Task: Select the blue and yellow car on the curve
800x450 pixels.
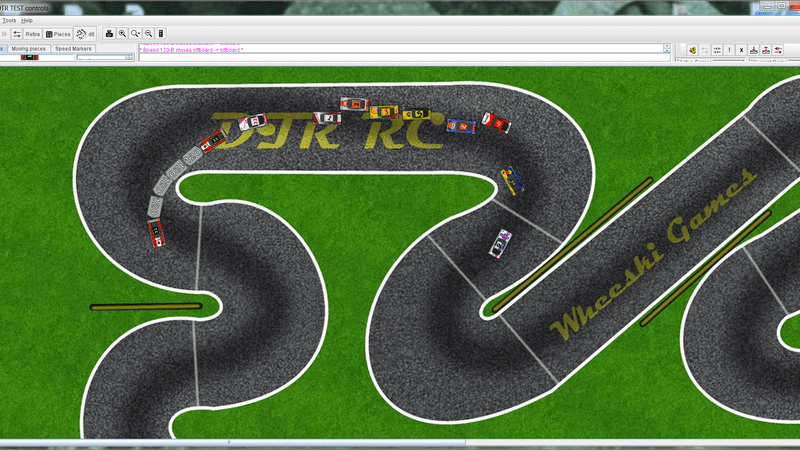Action: 512,181
